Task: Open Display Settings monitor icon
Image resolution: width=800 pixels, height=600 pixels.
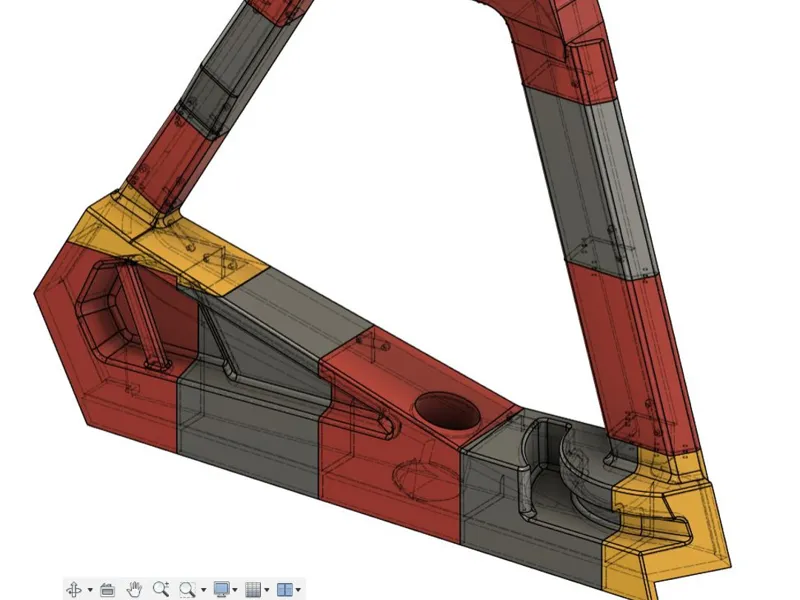Action: coord(221,589)
